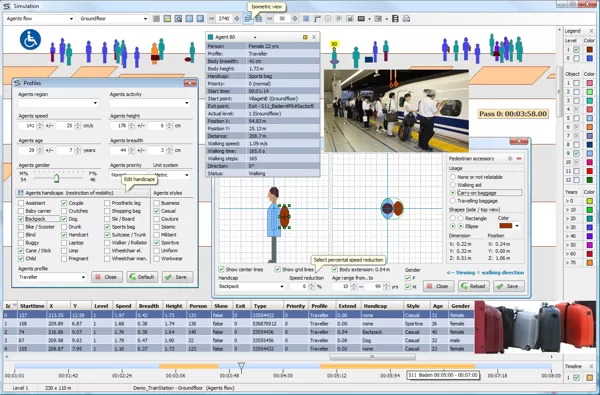
Task: Click the minus icon left of the 30 field
Action: click(x=269, y=18)
